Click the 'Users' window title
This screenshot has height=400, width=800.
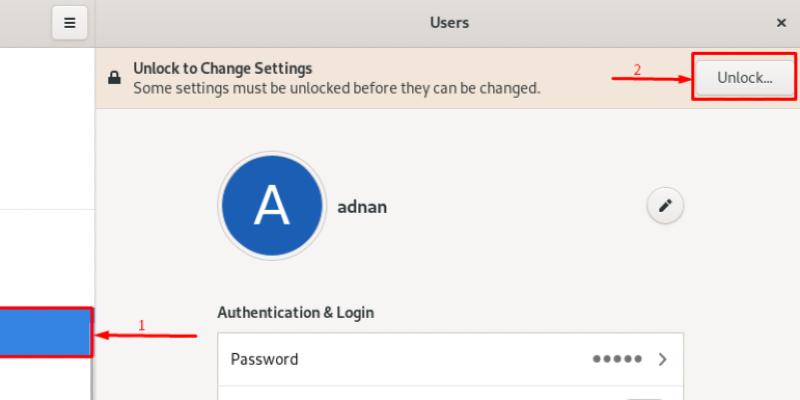[x=450, y=22]
